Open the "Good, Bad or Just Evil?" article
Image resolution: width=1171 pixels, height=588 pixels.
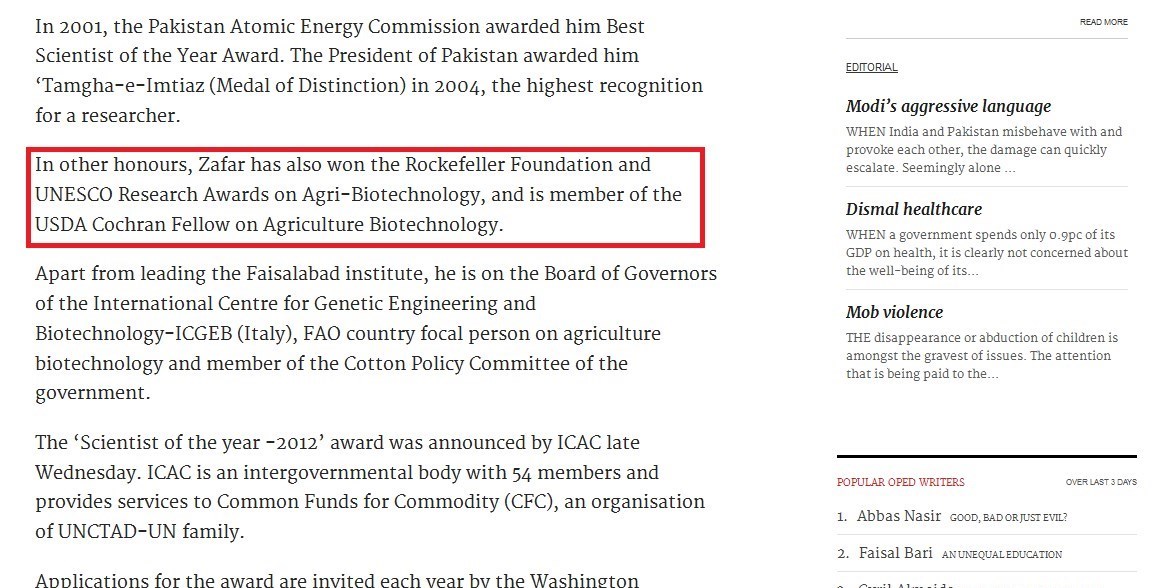pos(1008,518)
